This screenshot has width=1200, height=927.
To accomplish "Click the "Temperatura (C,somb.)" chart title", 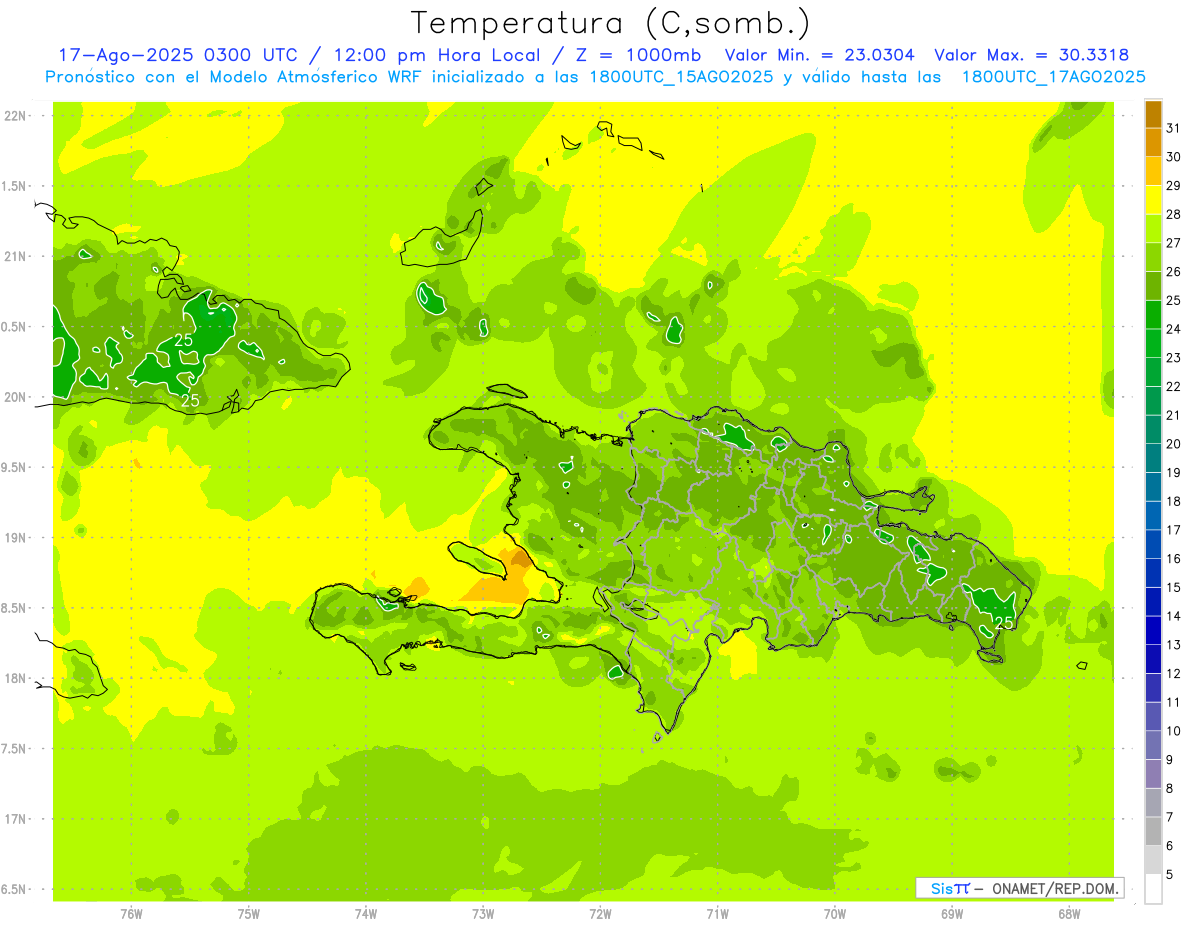I will click(610, 23).
